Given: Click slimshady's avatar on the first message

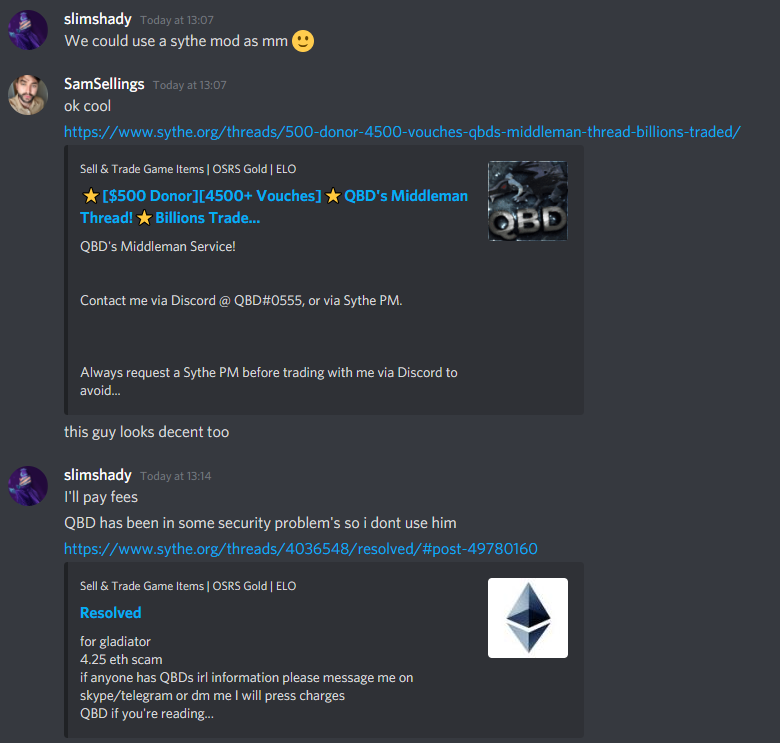Looking at the screenshot, I should (x=28, y=30).
